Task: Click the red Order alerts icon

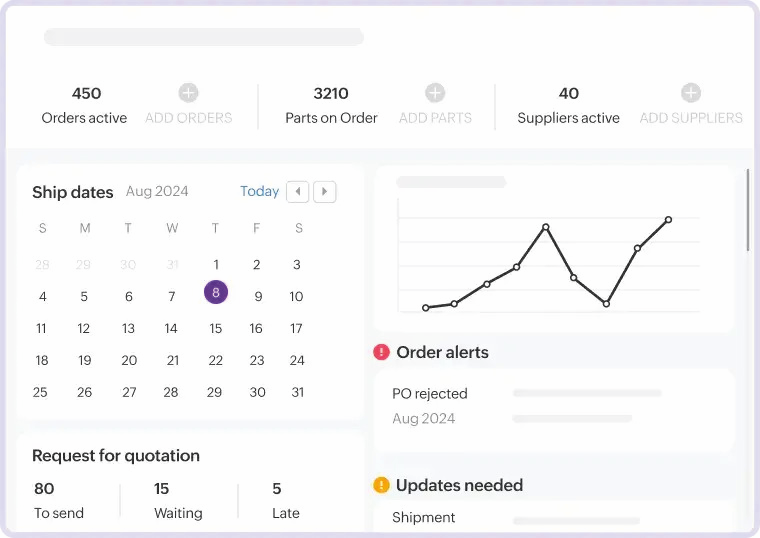Action: [x=381, y=352]
